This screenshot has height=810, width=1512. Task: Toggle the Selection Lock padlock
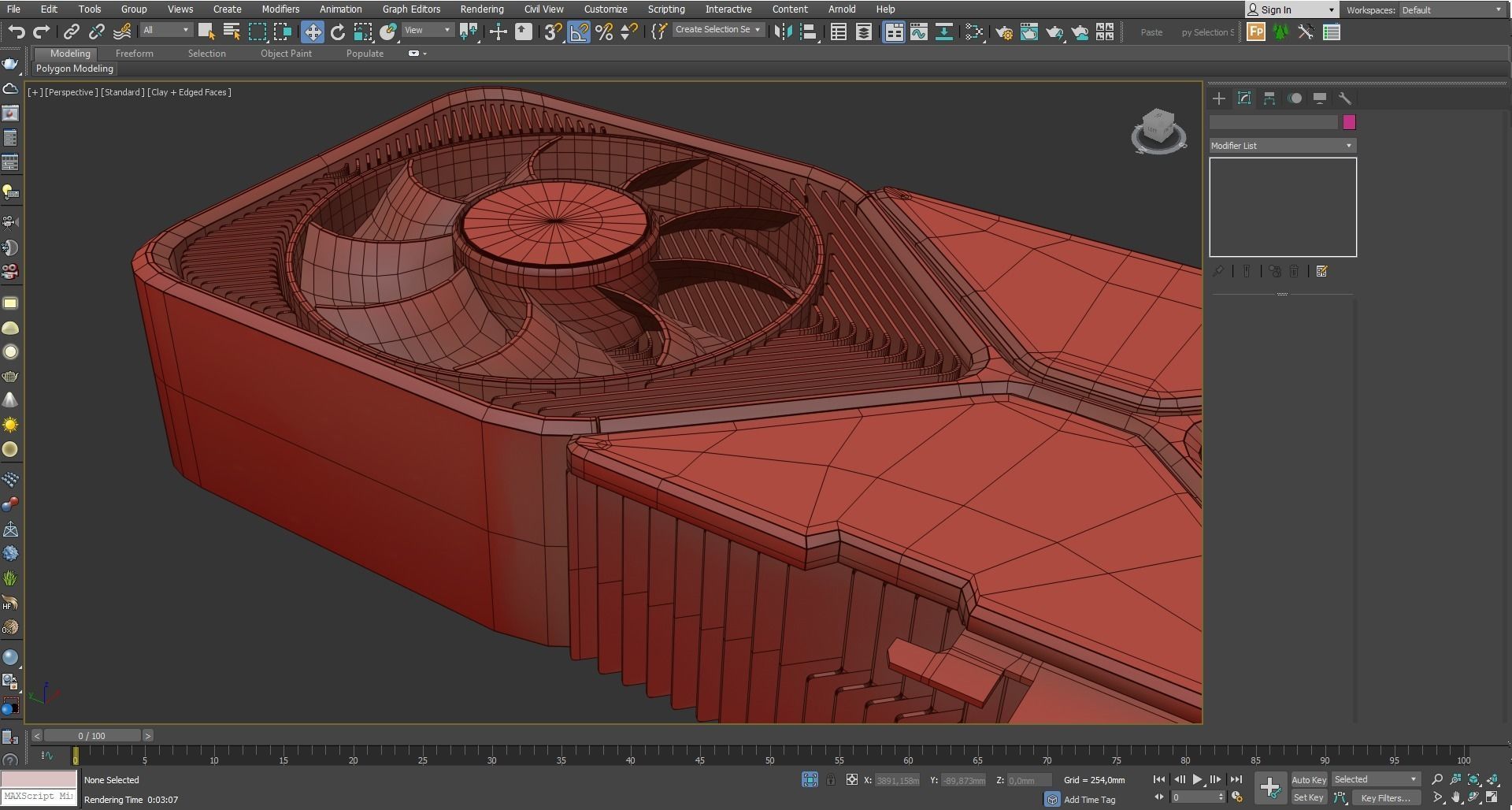tap(831, 780)
